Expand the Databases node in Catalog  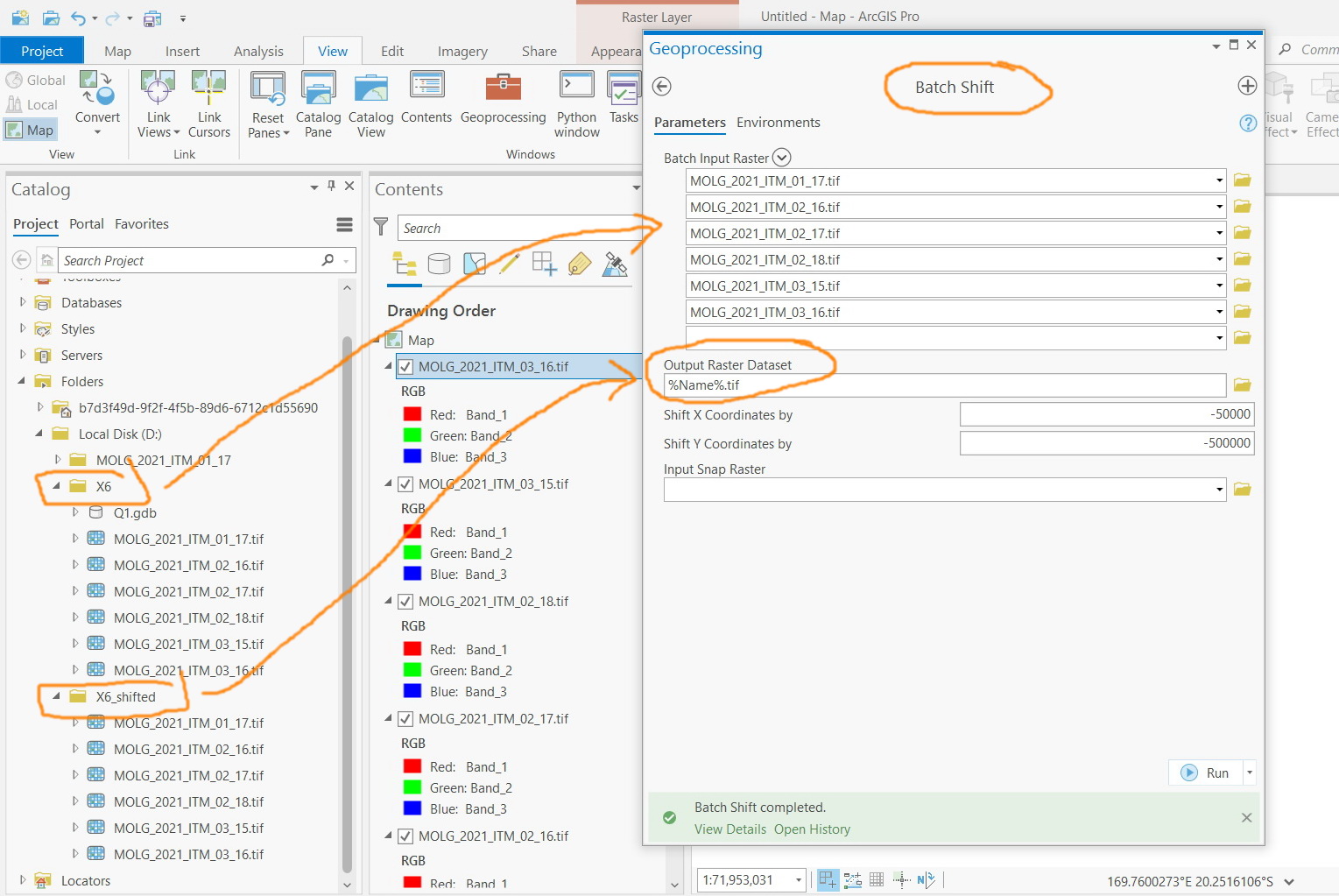coord(23,302)
